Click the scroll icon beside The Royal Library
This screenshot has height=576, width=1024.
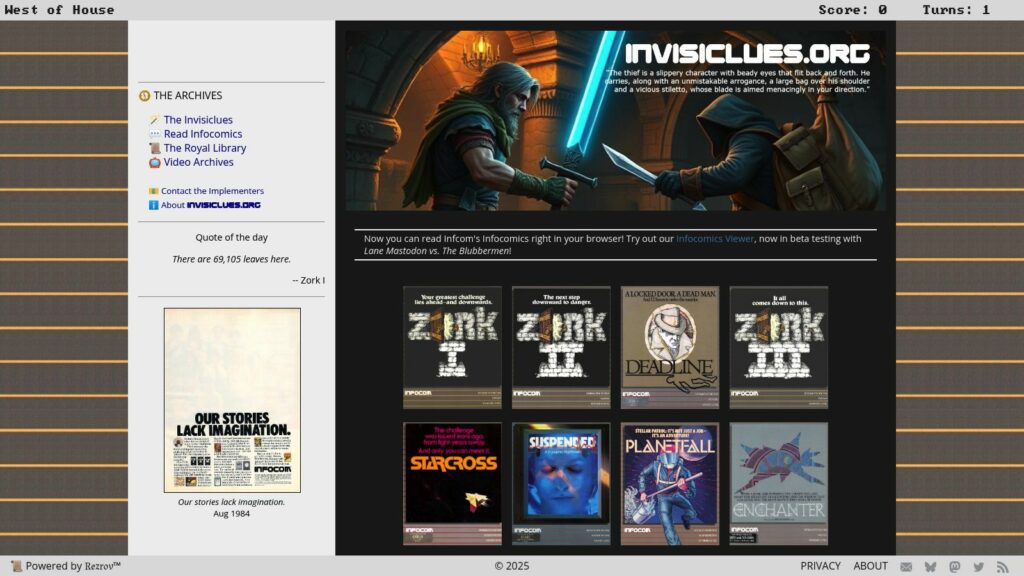pyautogui.click(x=154, y=148)
